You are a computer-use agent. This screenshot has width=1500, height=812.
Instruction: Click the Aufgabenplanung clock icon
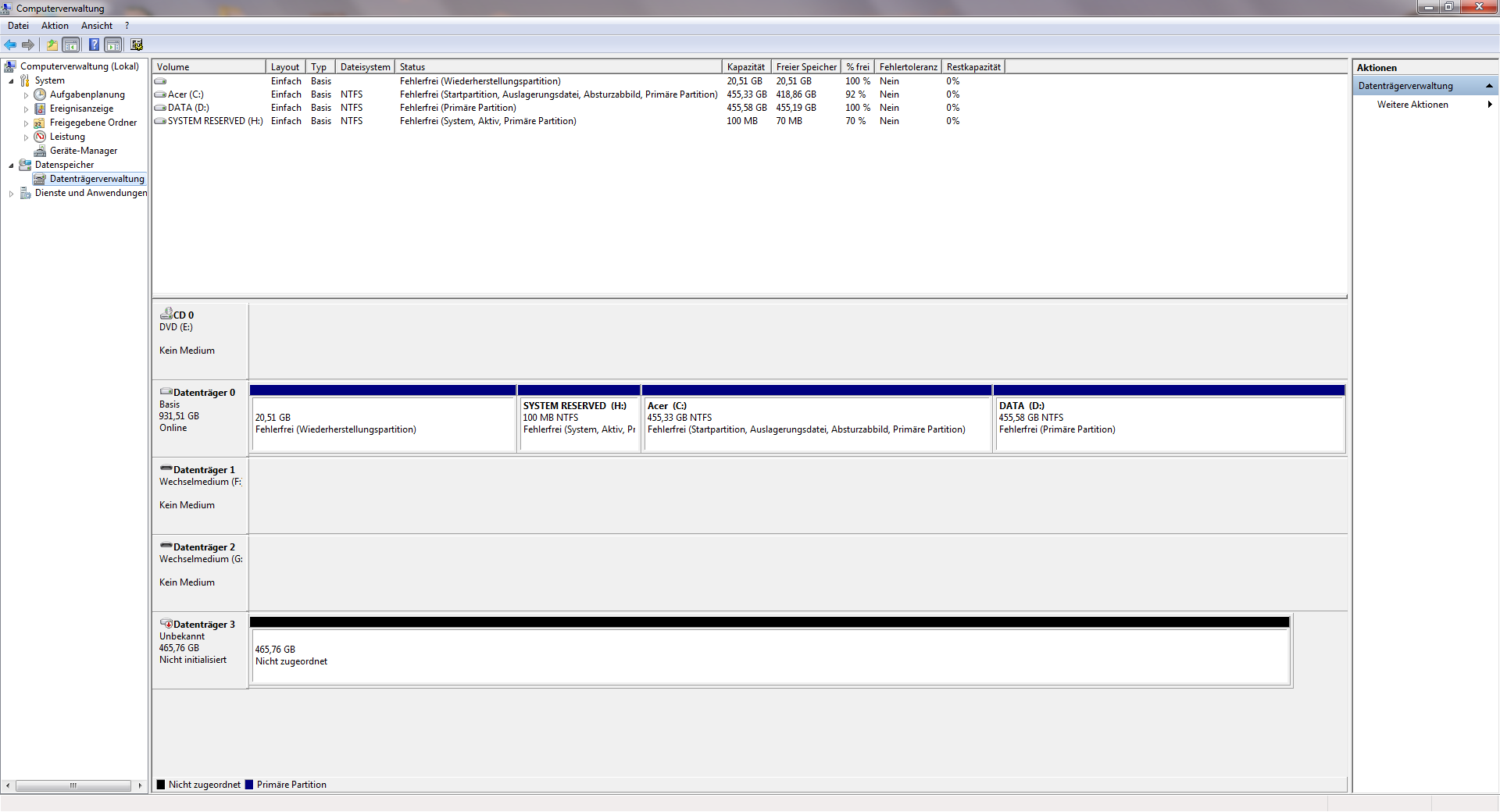[40, 94]
